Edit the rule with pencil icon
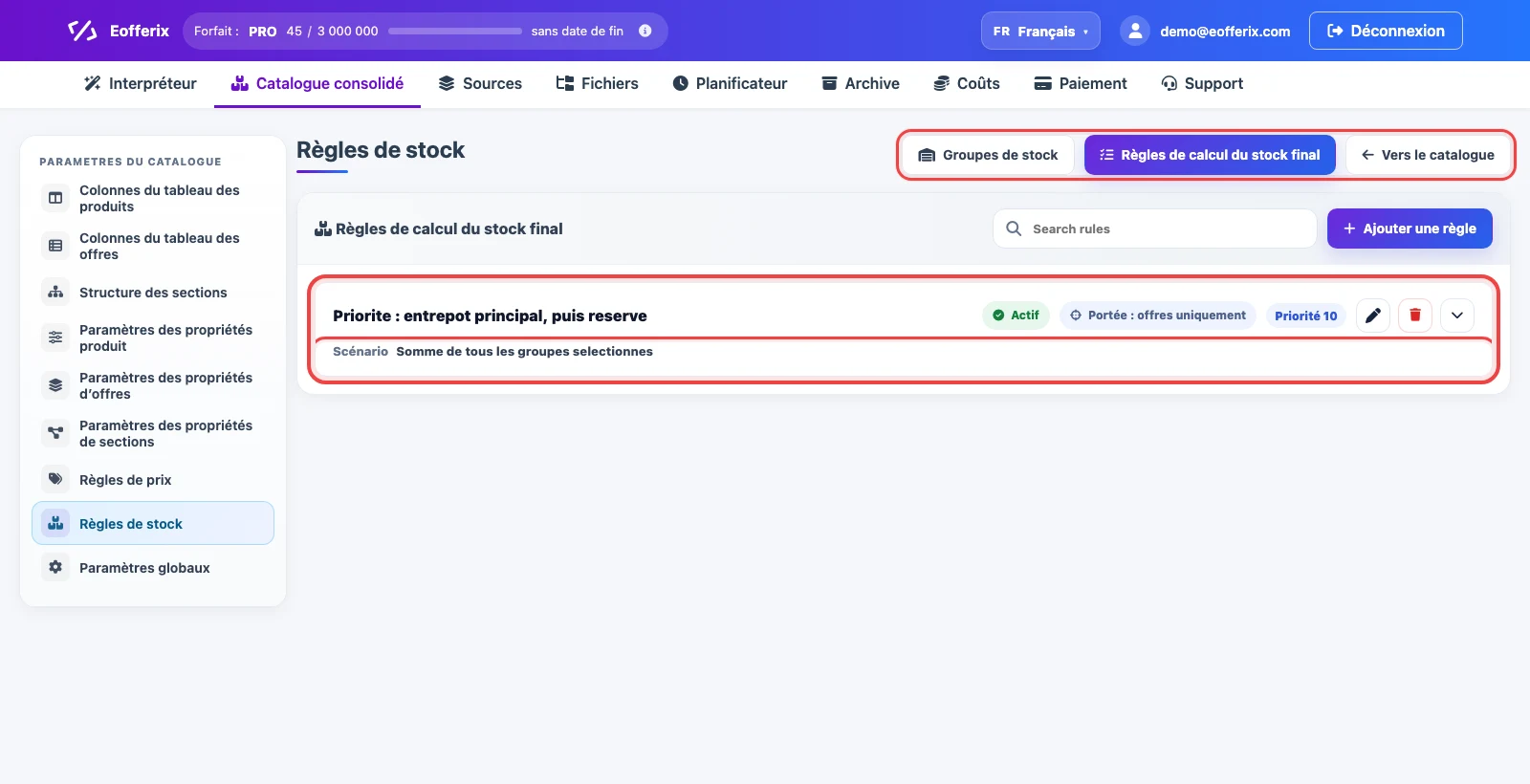The height and width of the screenshot is (784, 1530). (x=1373, y=316)
